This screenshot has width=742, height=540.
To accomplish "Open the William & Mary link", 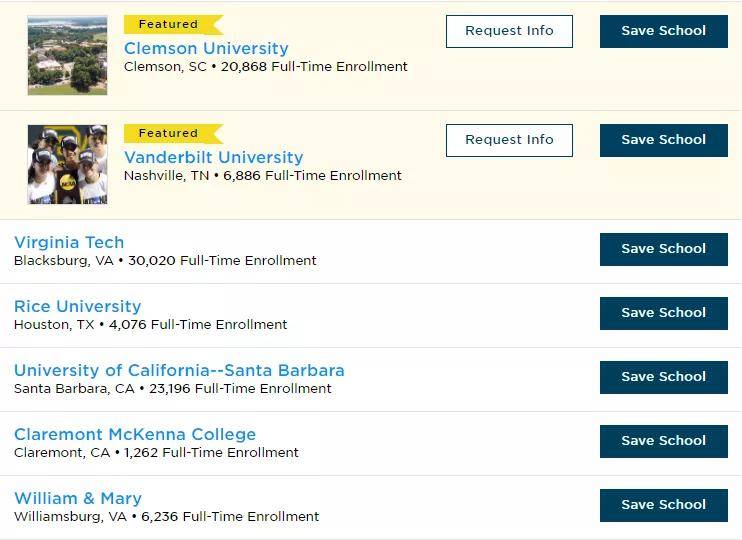I will coord(78,498).
